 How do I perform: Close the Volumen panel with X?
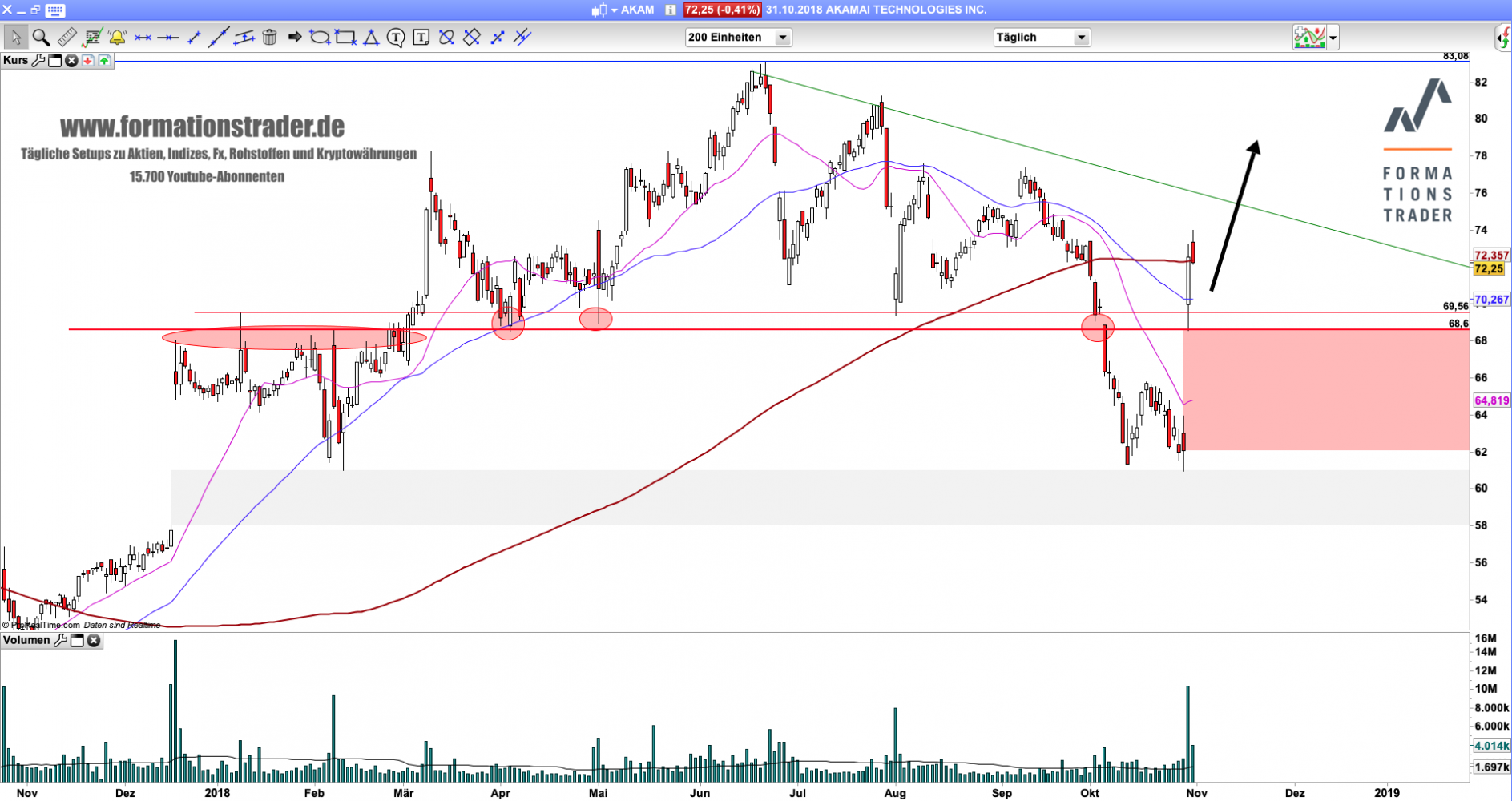[x=94, y=641]
